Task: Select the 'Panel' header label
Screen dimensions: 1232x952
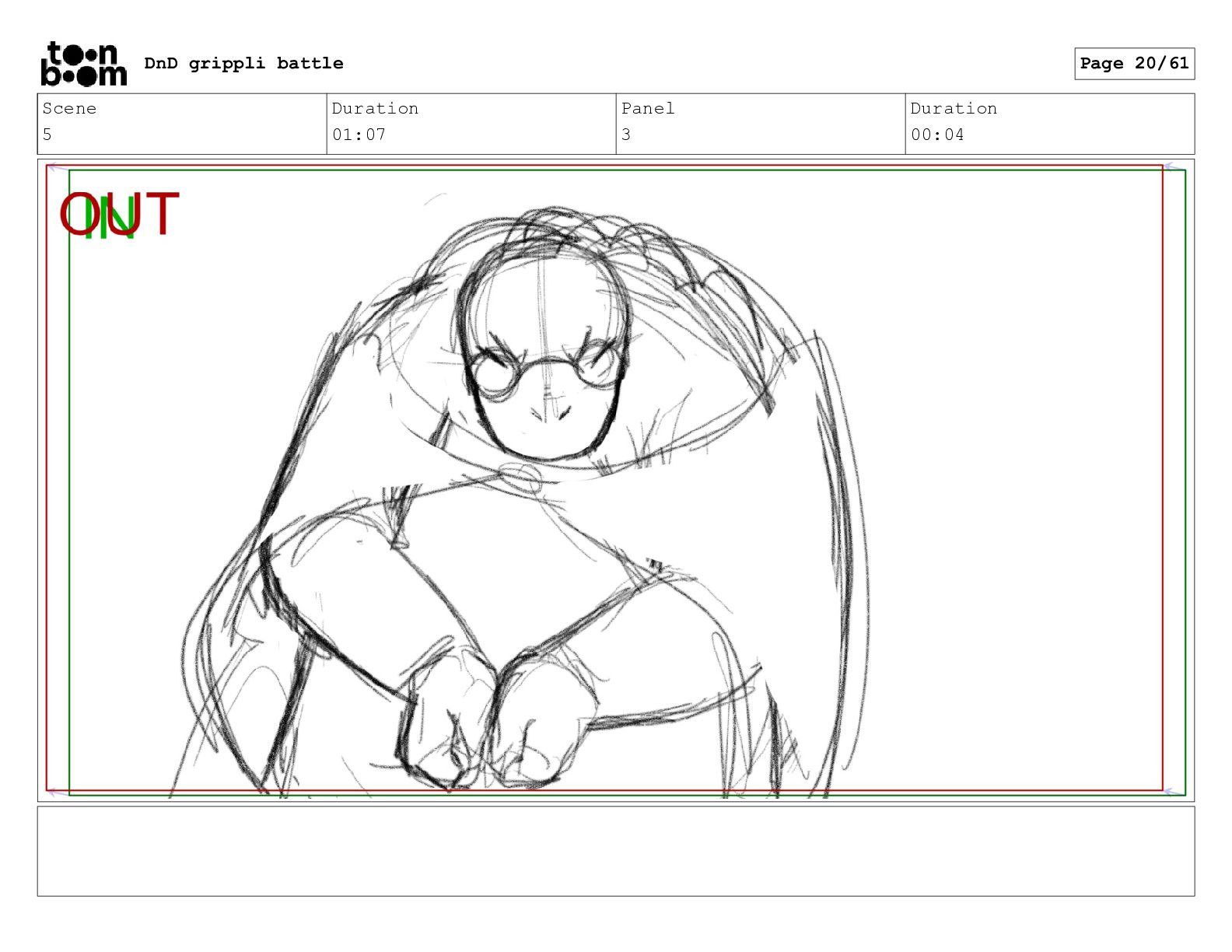Action: (x=648, y=108)
